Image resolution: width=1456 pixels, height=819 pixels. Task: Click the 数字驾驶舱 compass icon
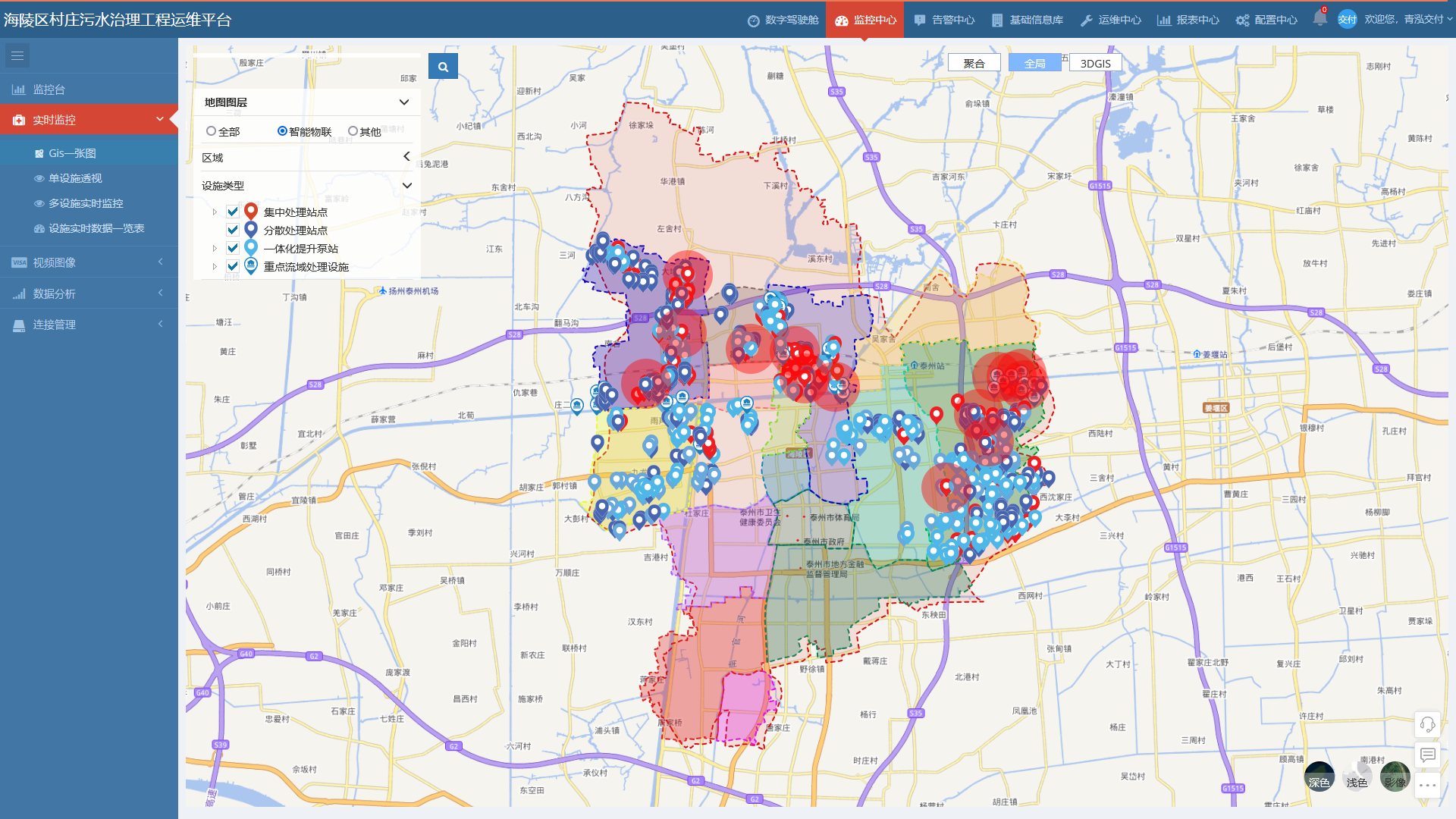(x=753, y=20)
